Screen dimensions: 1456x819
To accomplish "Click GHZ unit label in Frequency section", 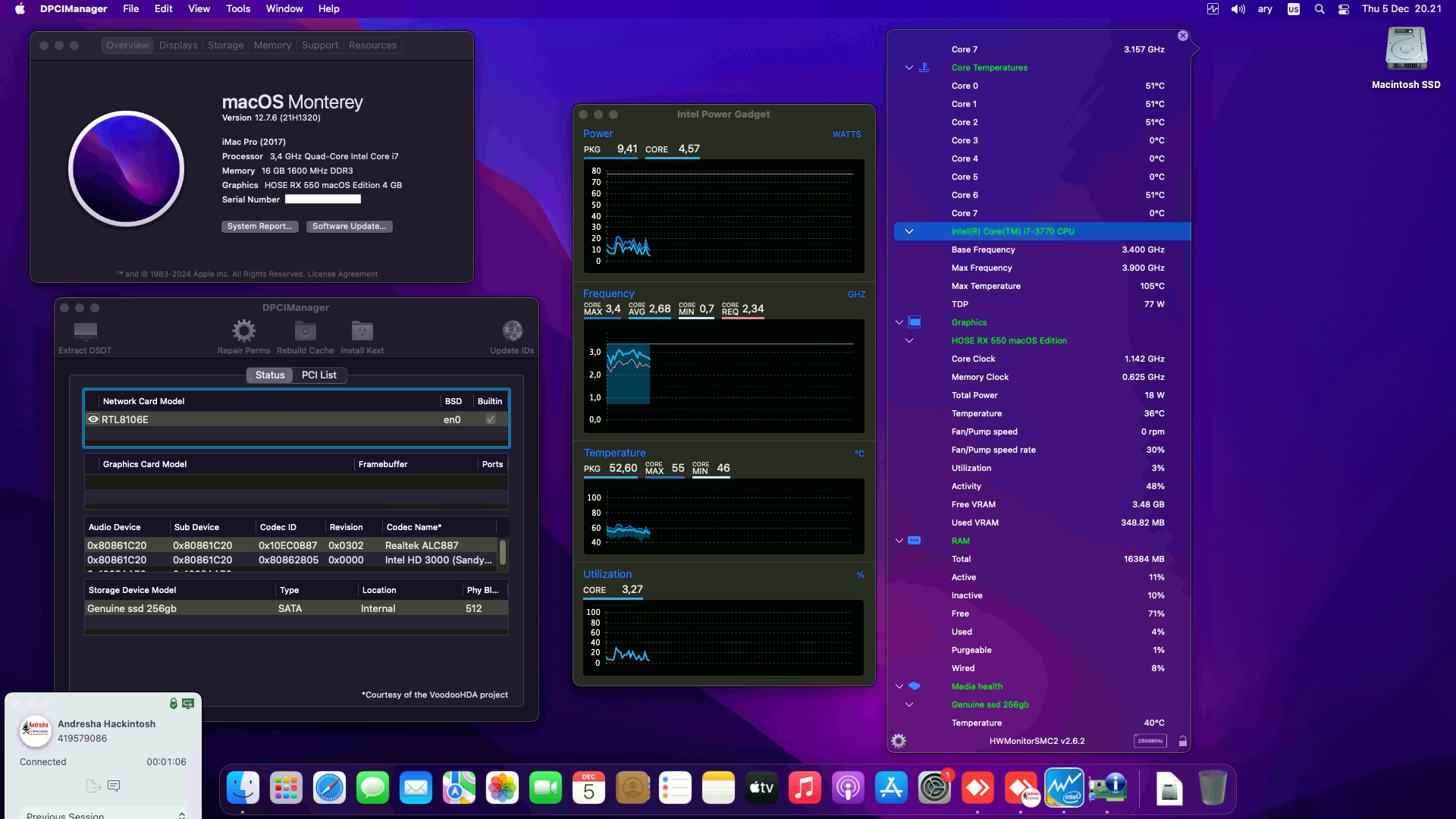I will coord(856,294).
